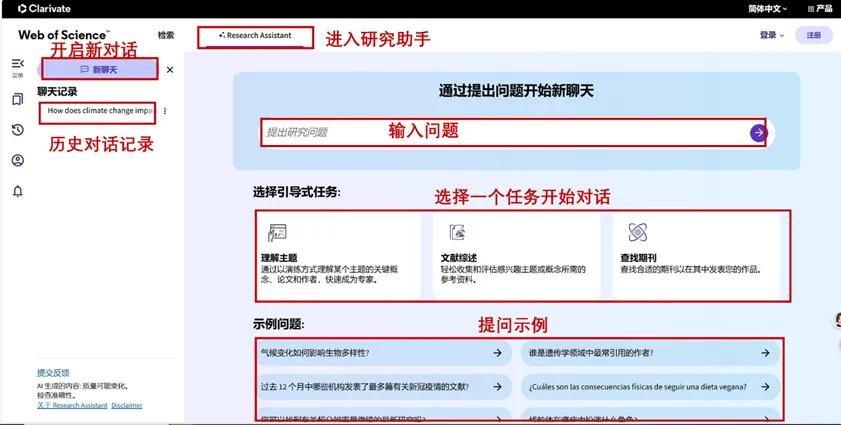Screen dimensions: 841x425
Task: Click the 查找期刊 task icon
Action: tap(637, 232)
